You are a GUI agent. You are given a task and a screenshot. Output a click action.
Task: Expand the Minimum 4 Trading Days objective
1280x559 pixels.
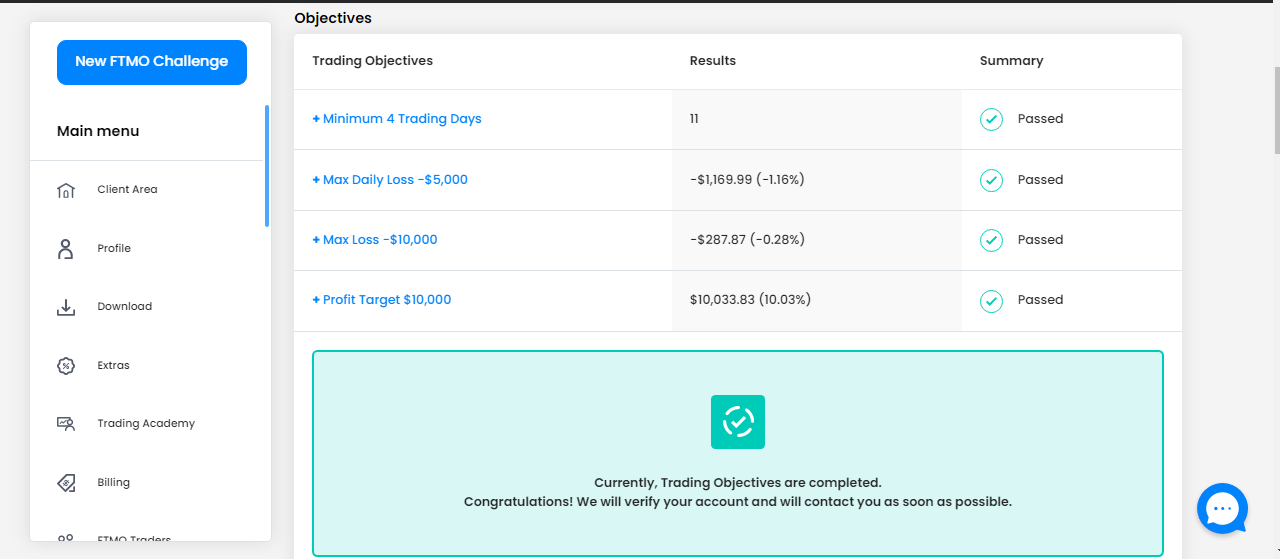coord(397,119)
